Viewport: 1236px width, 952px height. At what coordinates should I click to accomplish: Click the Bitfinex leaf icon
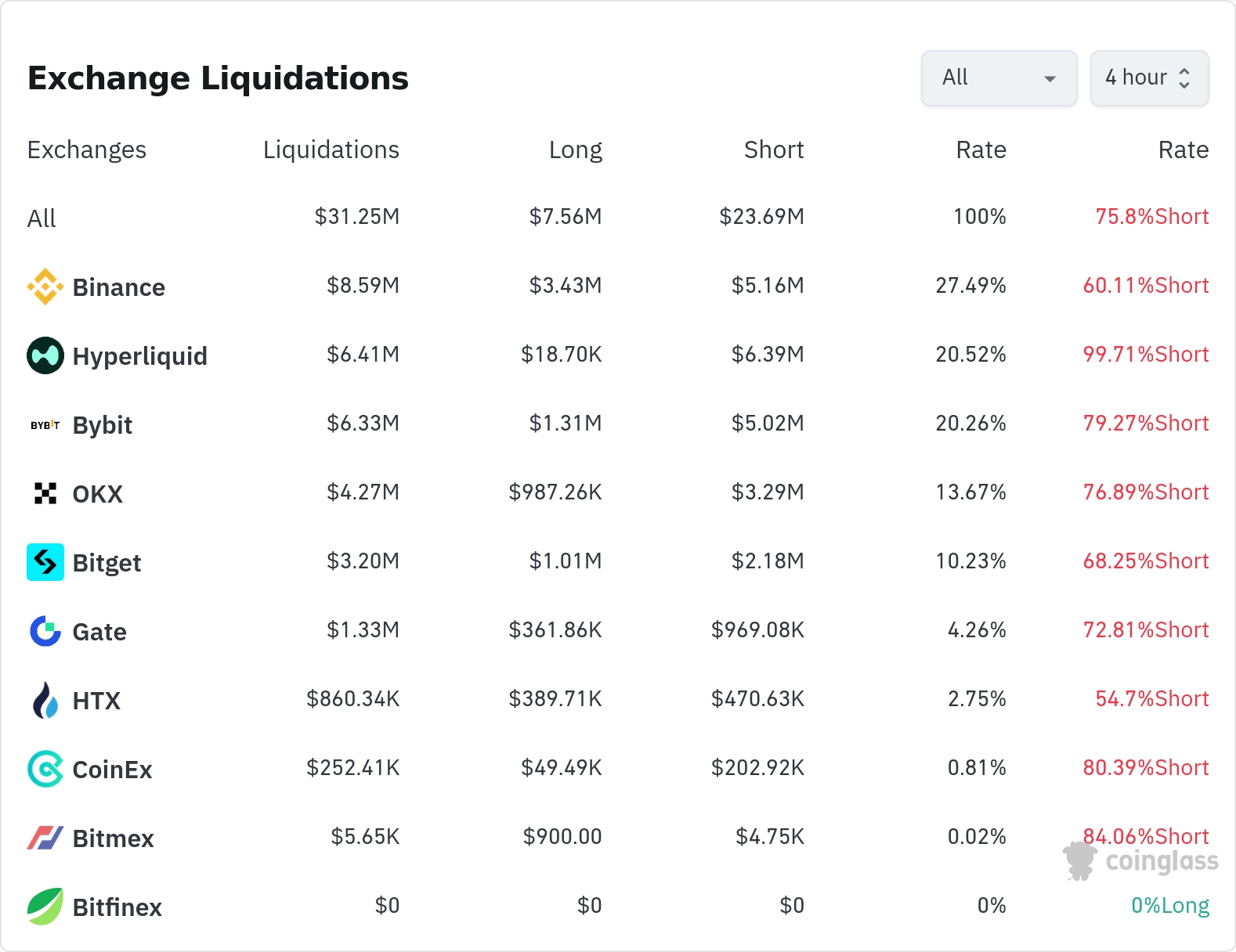pyautogui.click(x=45, y=907)
